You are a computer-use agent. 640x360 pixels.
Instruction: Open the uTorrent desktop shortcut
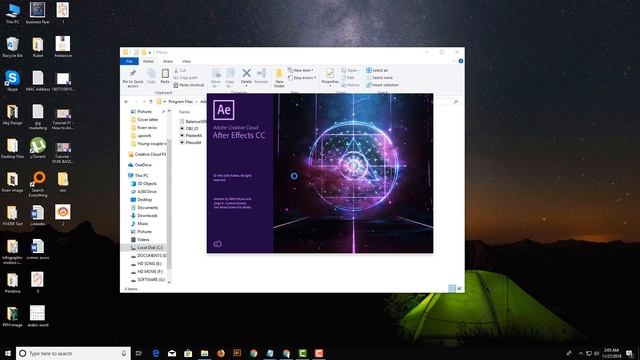38,148
